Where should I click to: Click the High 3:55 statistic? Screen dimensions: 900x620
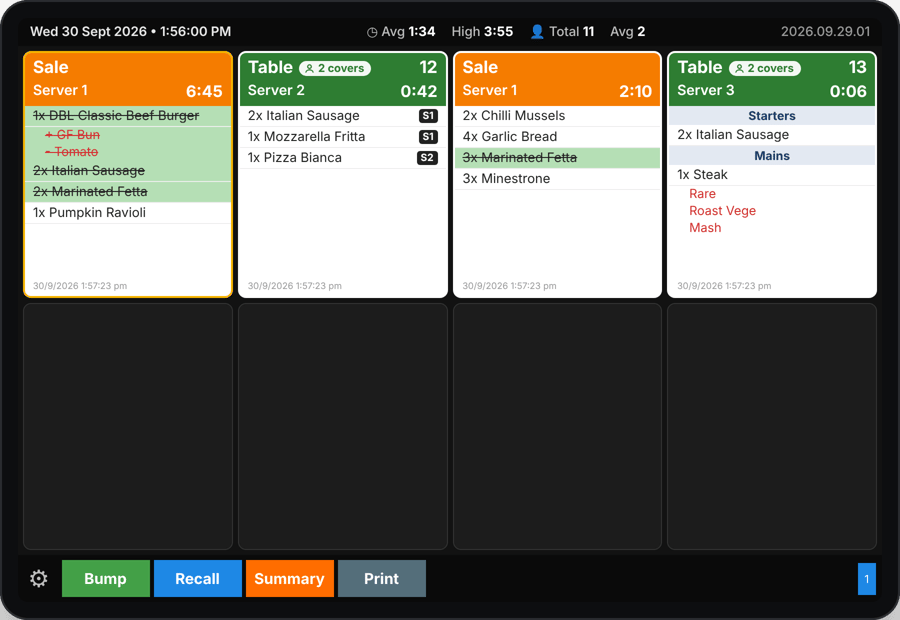pyautogui.click(x=482, y=32)
